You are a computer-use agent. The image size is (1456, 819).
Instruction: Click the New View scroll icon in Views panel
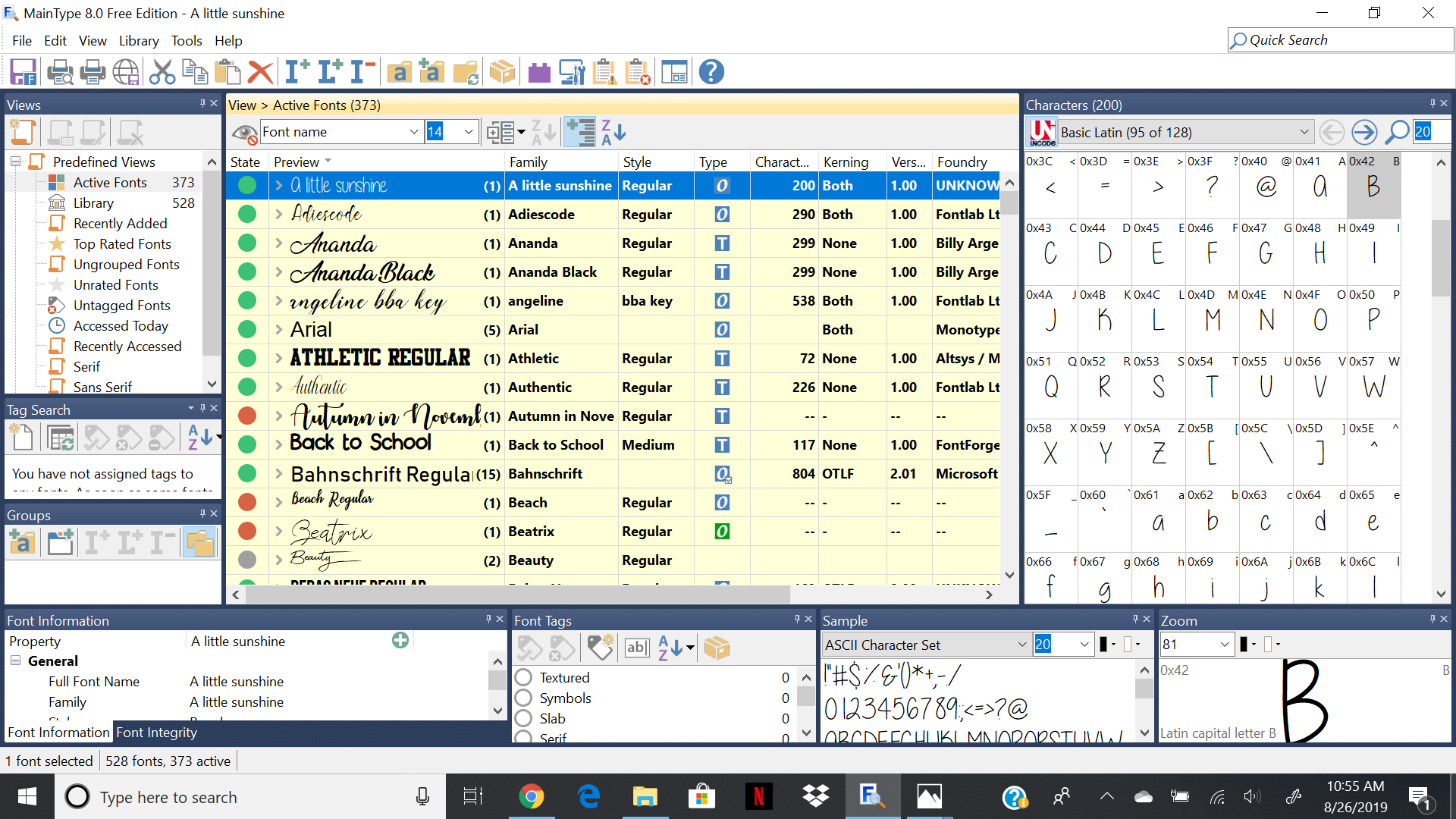click(x=23, y=132)
